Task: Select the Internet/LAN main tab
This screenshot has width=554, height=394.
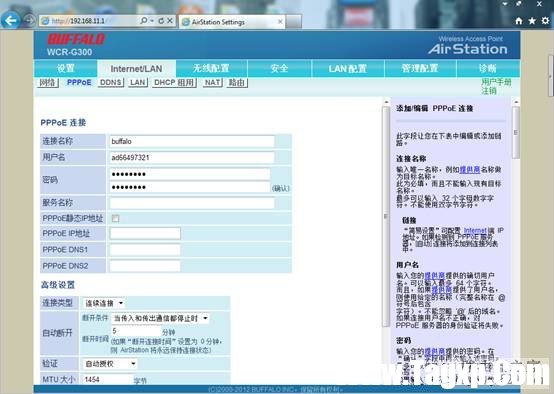Action: coord(136,69)
